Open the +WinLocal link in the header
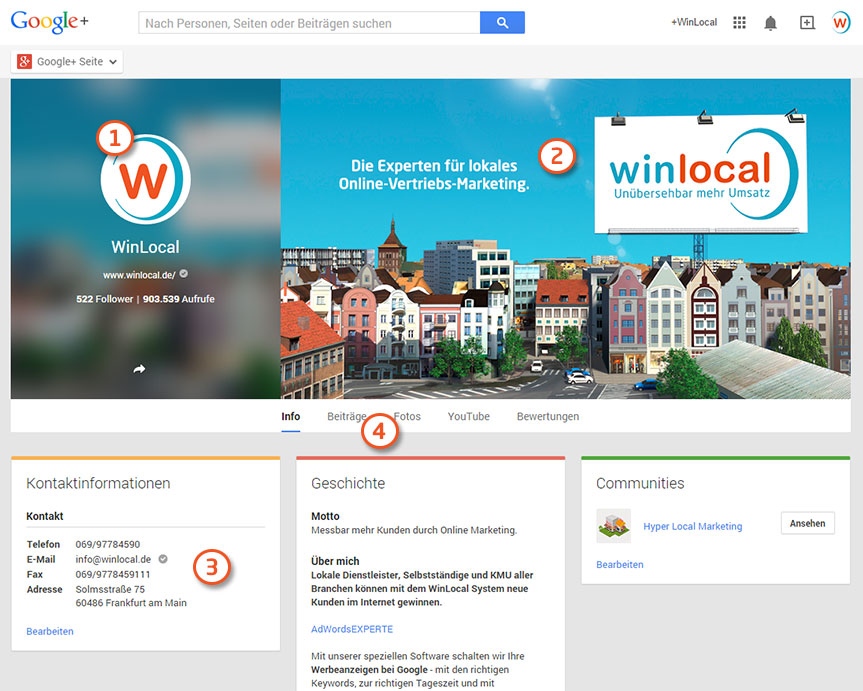This screenshot has width=863, height=691. (694, 23)
